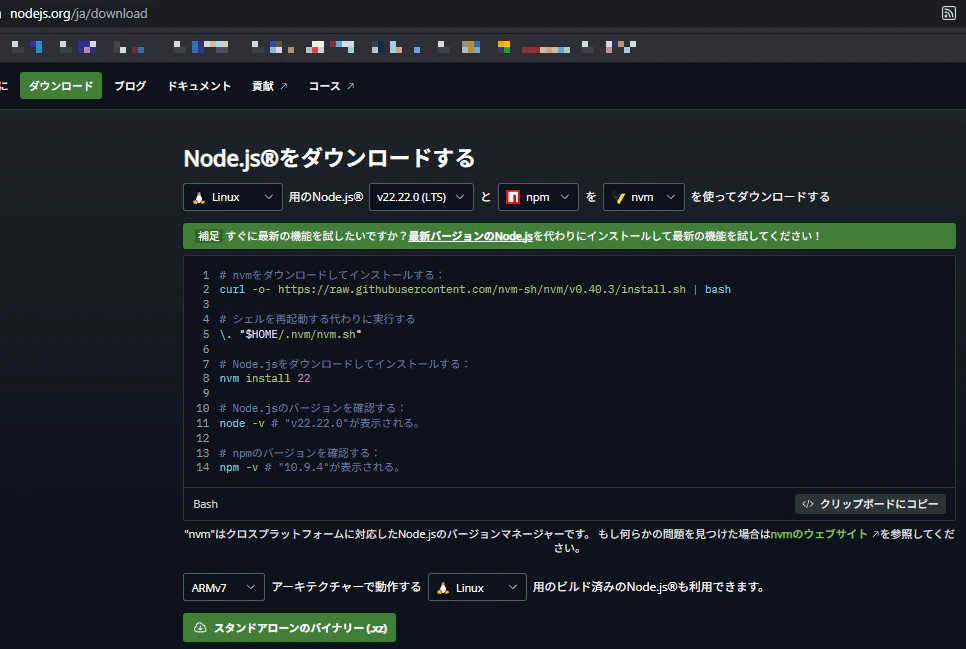Image resolution: width=966 pixels, height=649 pixels.
Task: Click the yellow nvm logo icon
Action: (x=619, y=197)
